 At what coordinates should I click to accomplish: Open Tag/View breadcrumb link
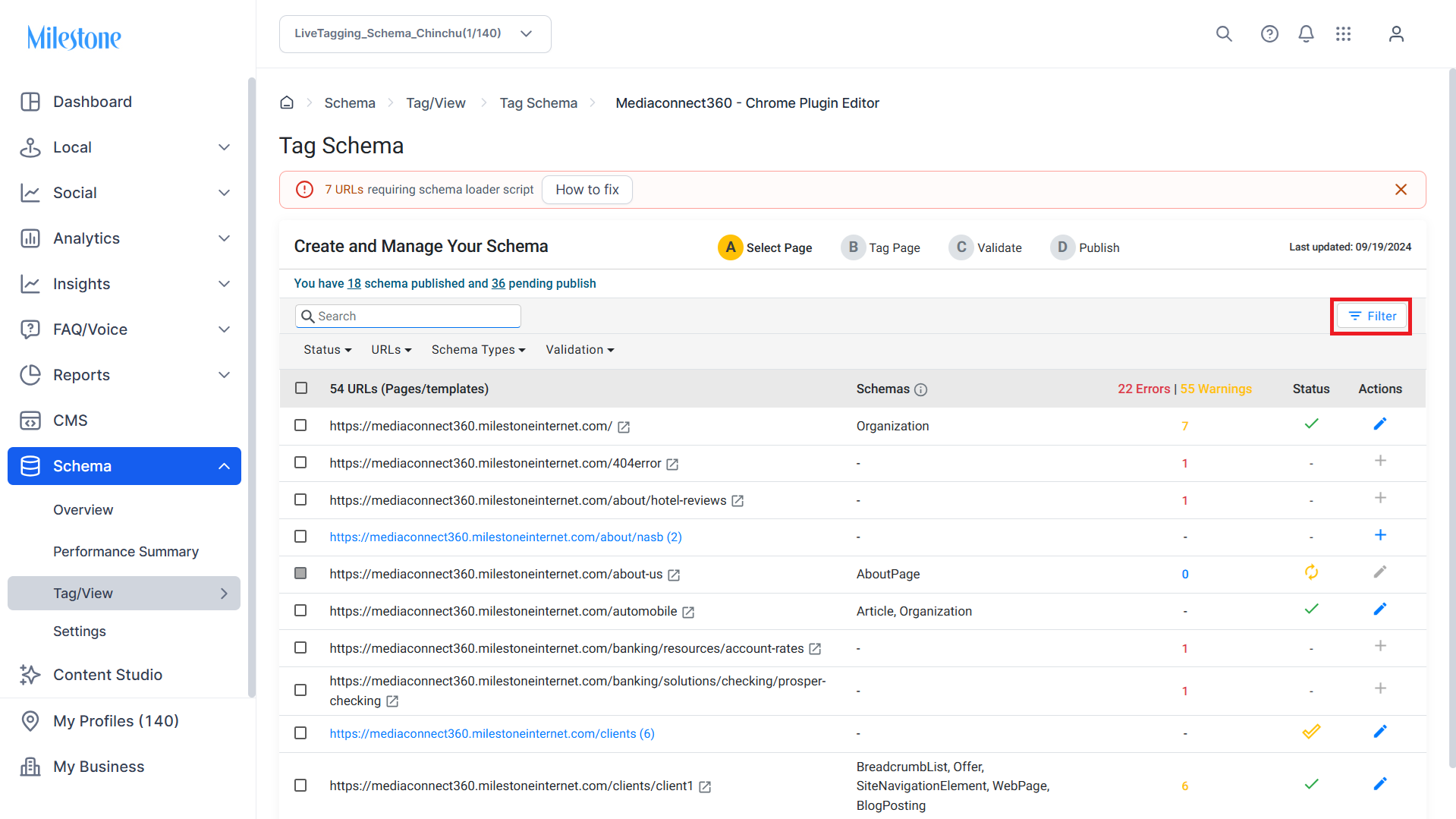point(436,103)
